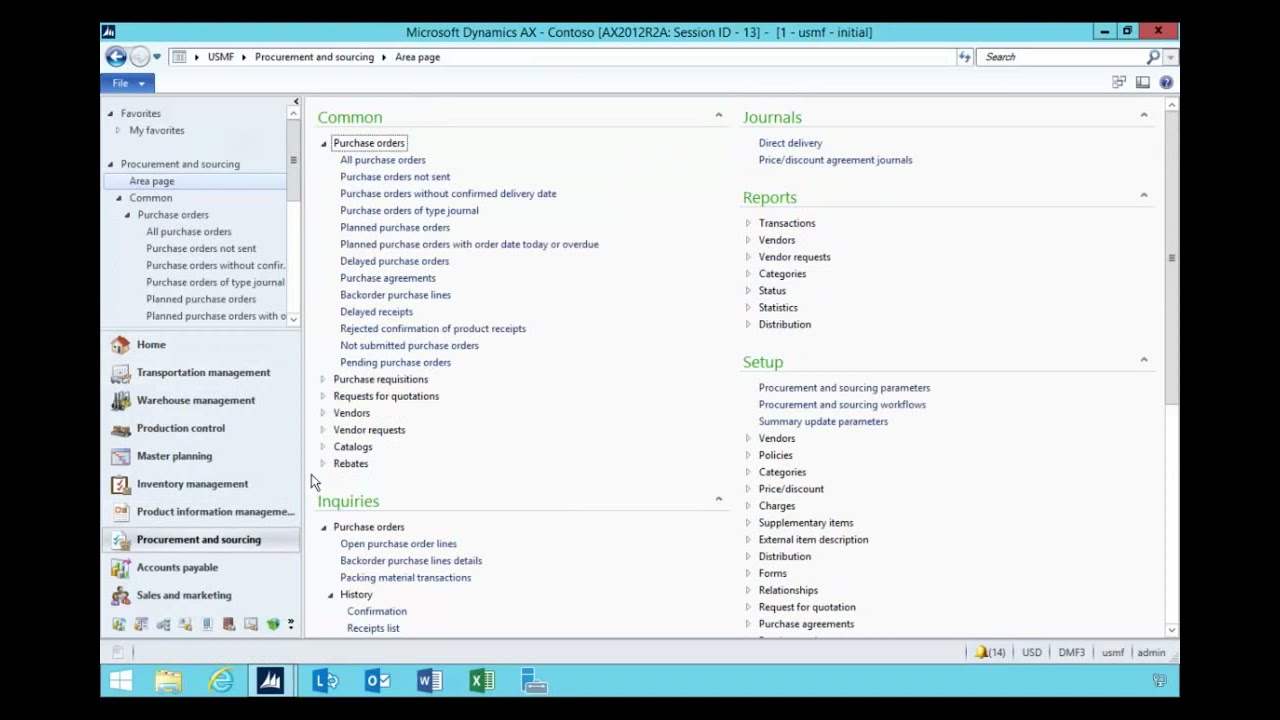This screenshot has height=720, width=1280.
Task: Collapse the navigation pane with its arrow
Action: click(295, 102)
